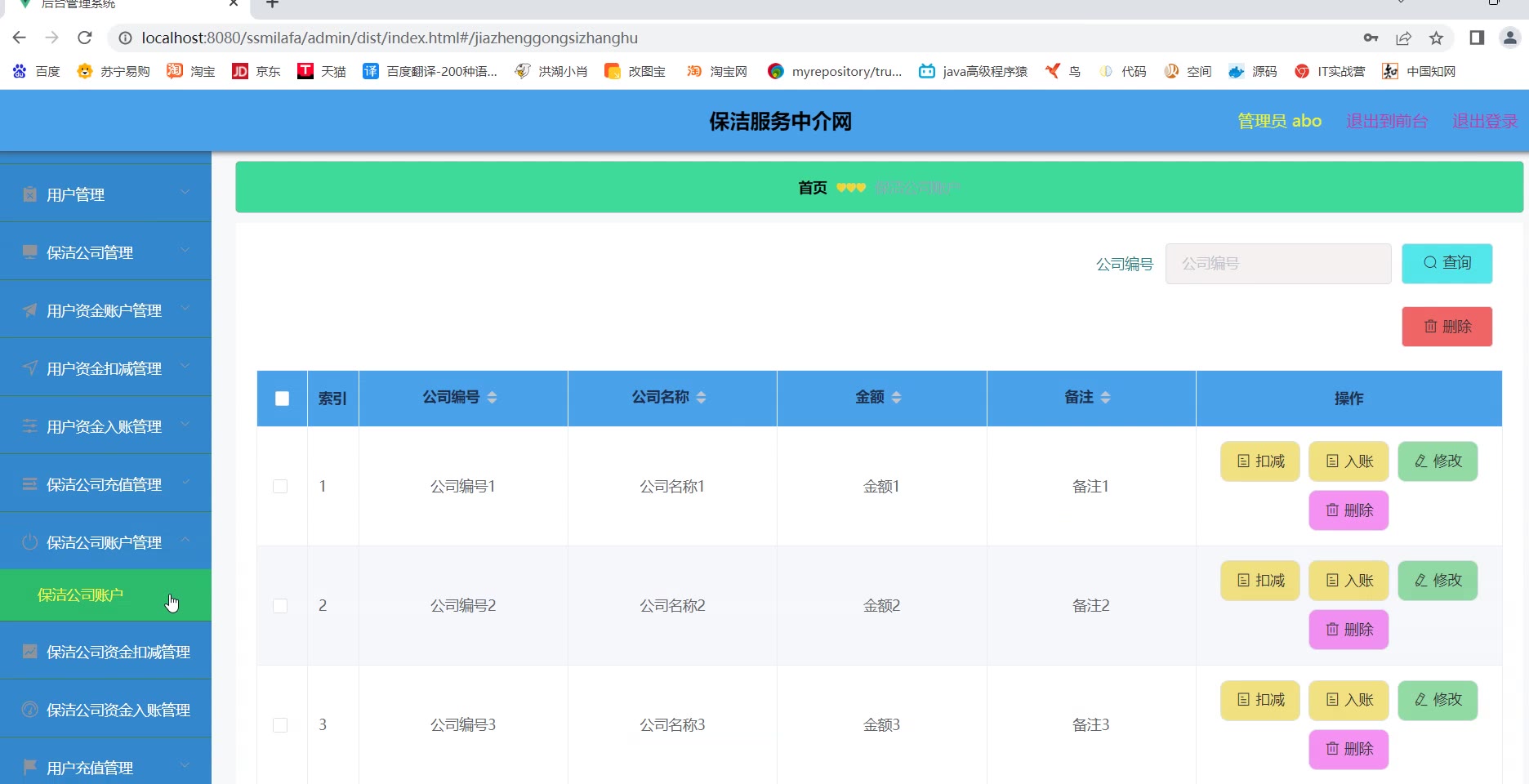Toggle the select-all checkbox in table header

coord(282,399)
